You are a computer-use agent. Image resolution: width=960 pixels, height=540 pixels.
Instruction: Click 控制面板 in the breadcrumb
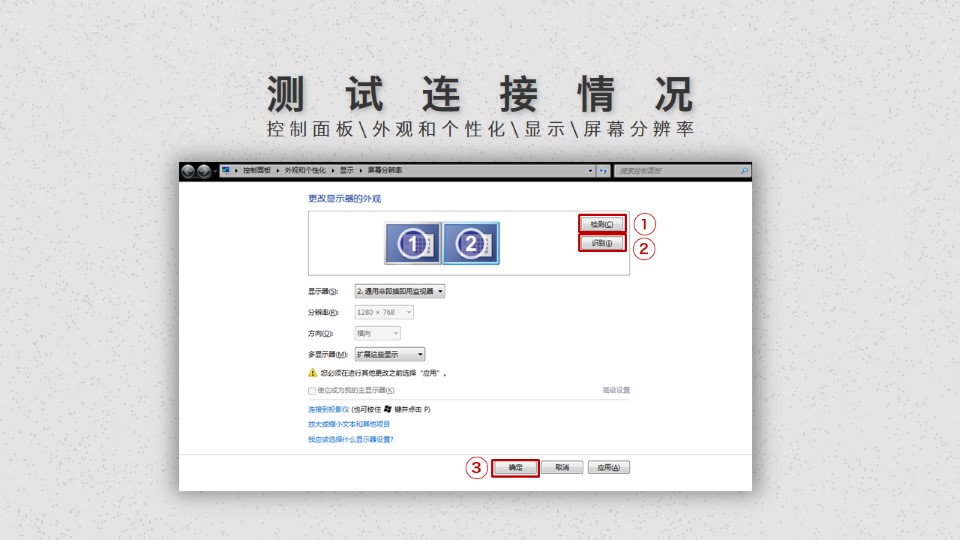(257, 171)
